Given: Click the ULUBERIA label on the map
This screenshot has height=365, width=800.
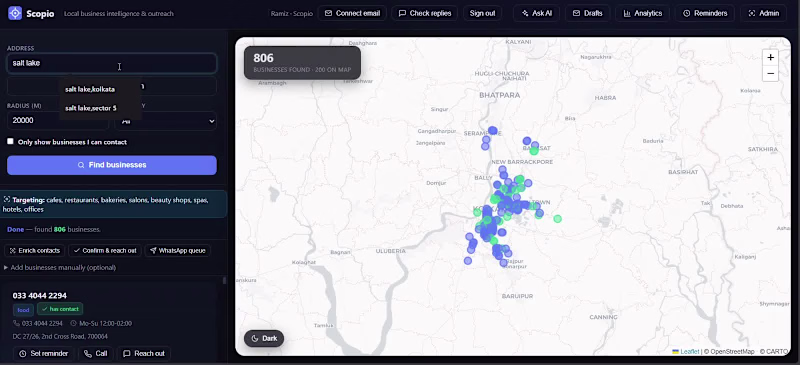Looking at the screenshot, I should click(x=390, y=251).
